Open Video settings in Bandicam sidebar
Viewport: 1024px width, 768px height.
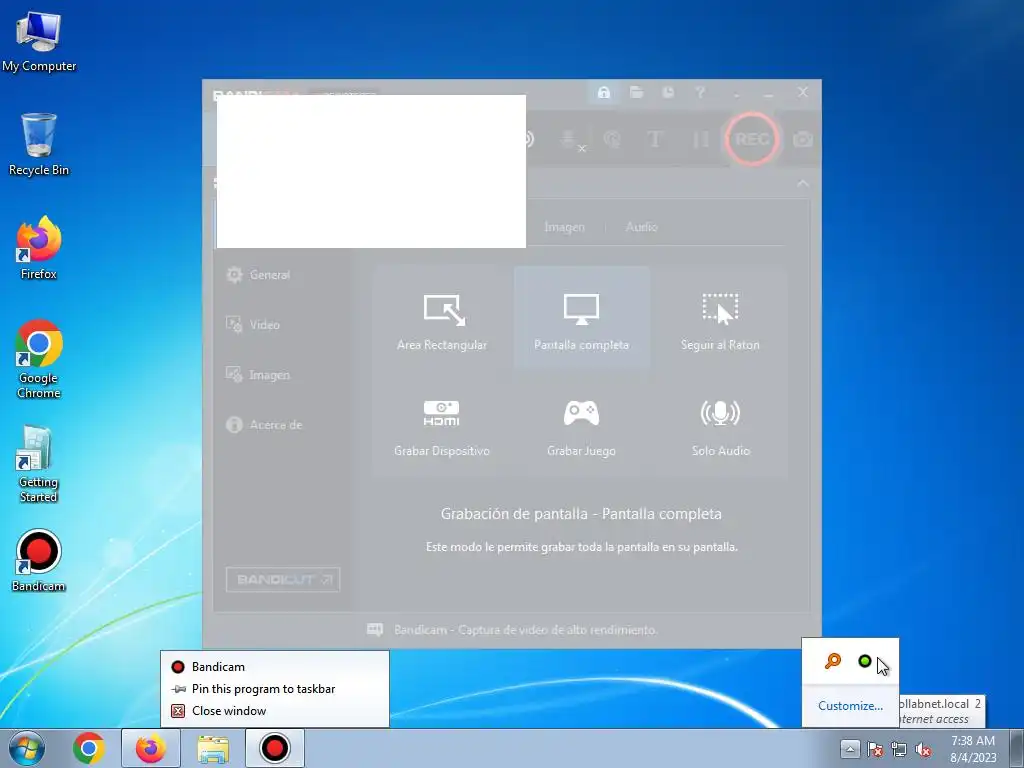point(252,325)
